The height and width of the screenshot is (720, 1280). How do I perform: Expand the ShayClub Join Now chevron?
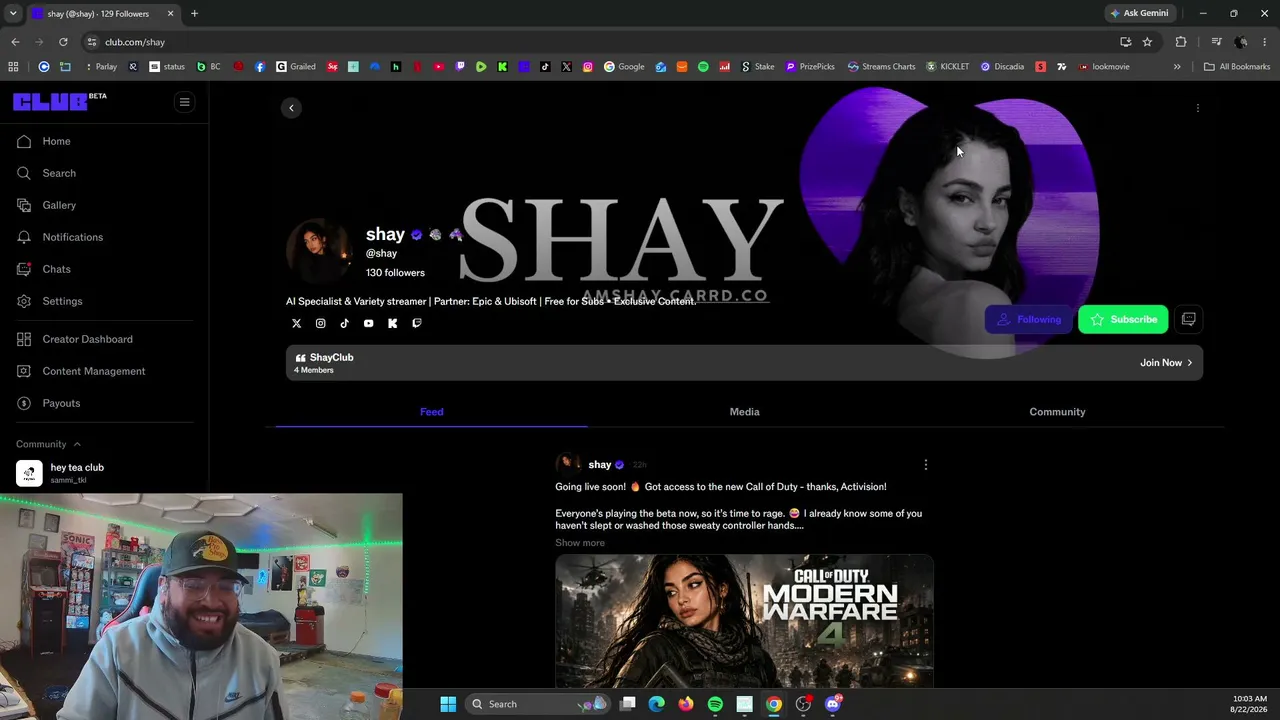pos(1189,363)
